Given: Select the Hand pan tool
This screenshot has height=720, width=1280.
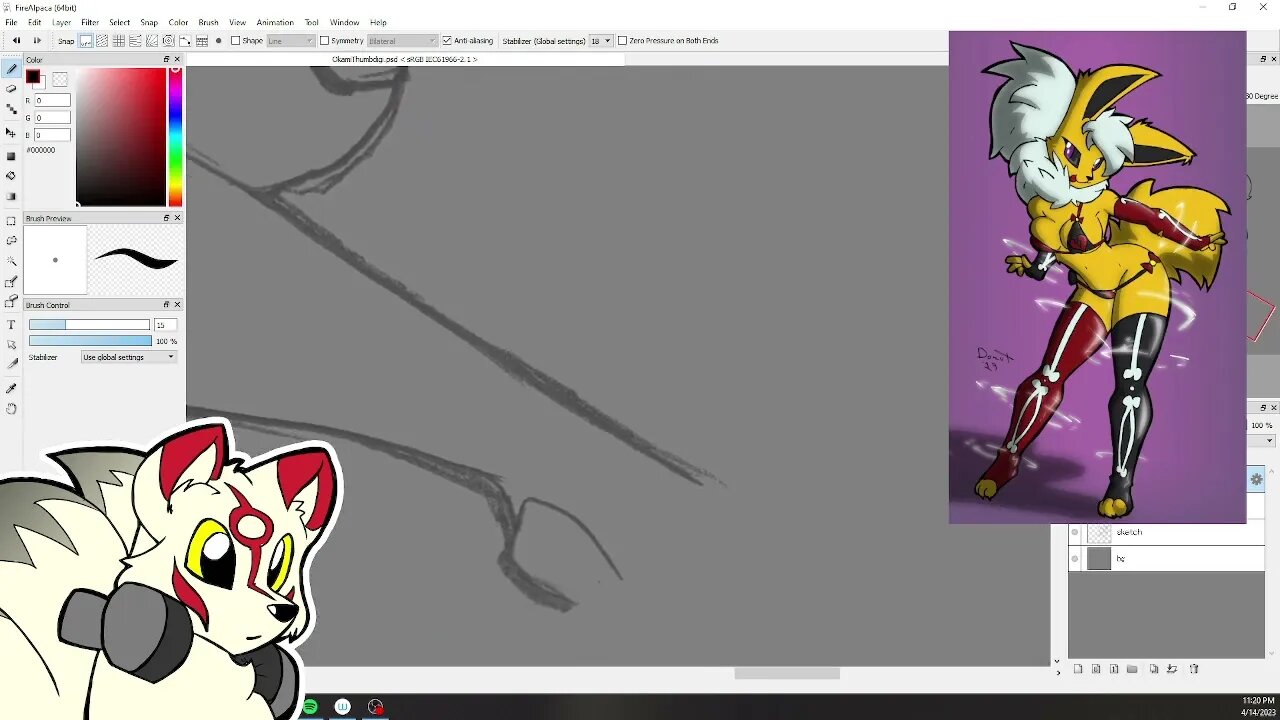Looking at the screenshot, I should tap(11, 408).
